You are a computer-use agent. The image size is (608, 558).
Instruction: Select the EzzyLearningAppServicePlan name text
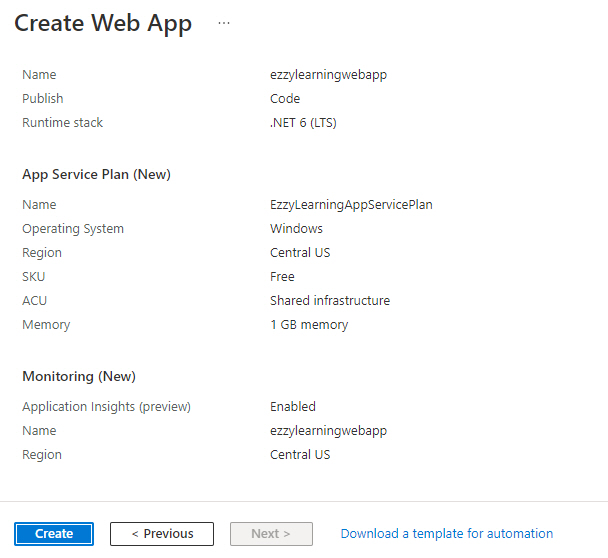(351, 205)
